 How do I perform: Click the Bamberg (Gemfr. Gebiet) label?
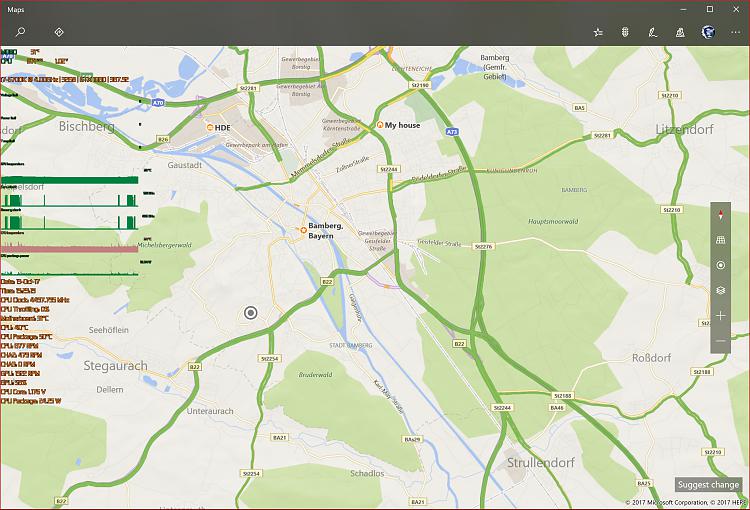tap(495, 67)
